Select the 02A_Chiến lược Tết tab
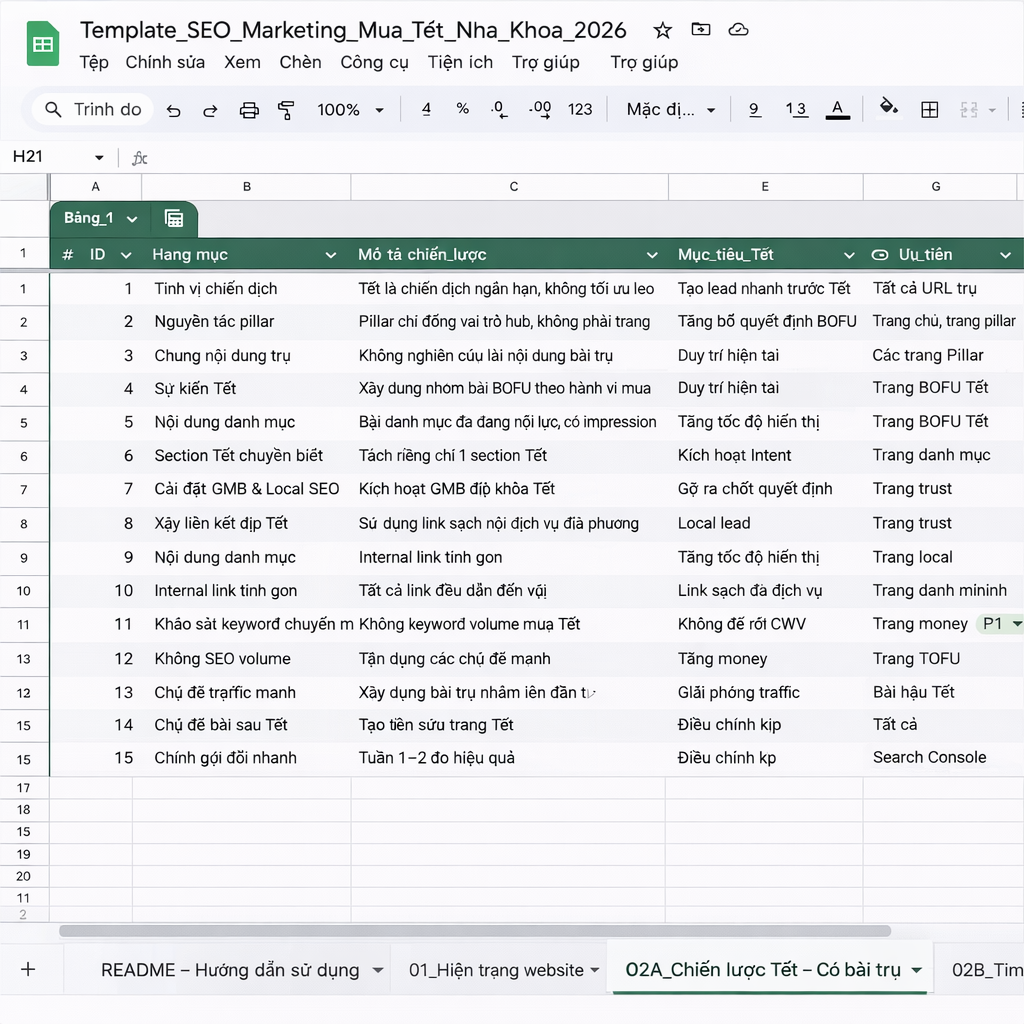 pyautogui.click(x=763, y=970)
